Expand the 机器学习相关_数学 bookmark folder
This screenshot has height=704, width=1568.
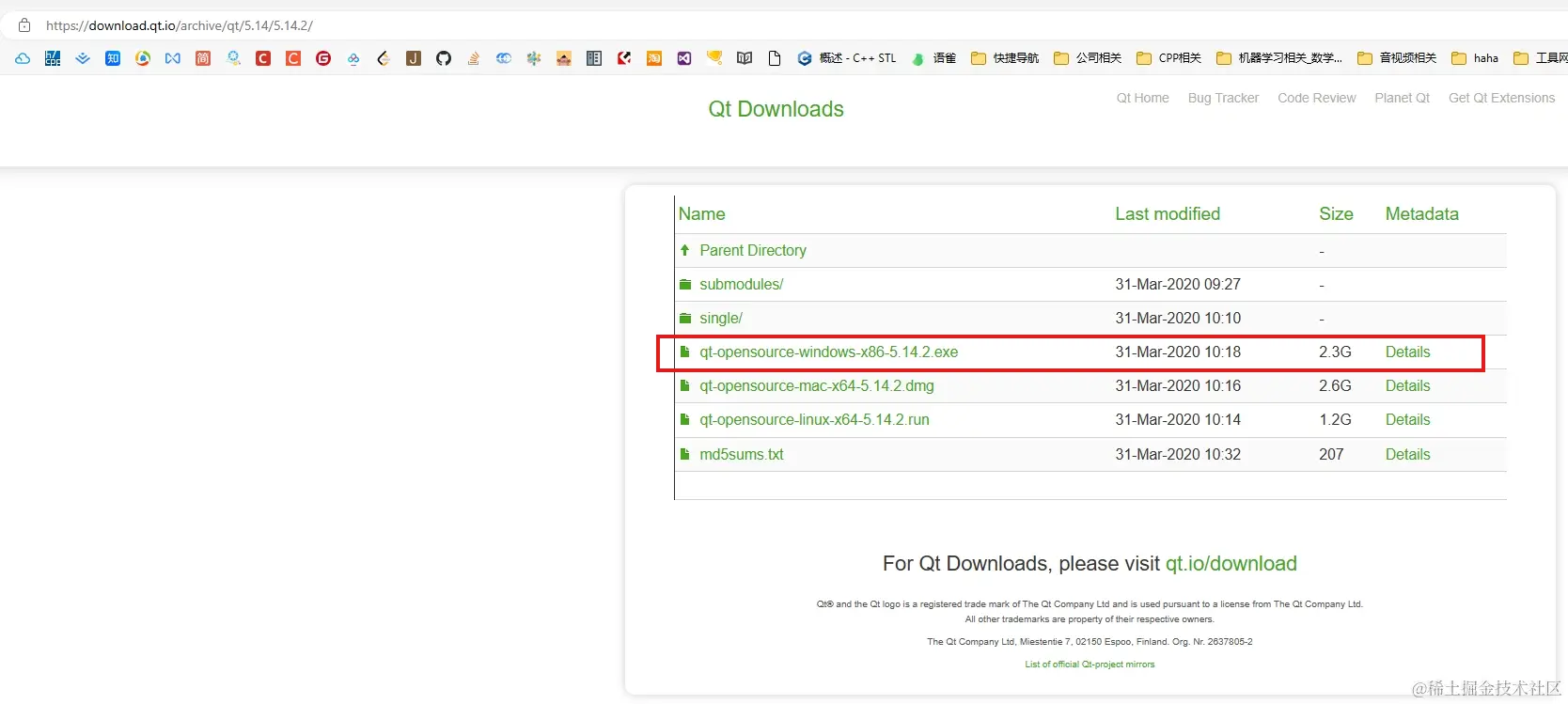[1279, 58]
